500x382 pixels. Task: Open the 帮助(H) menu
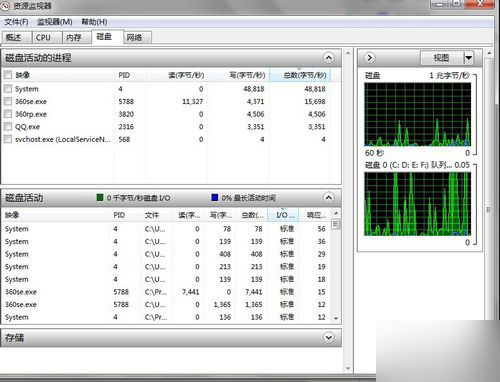pyautogui.click(x=94, y=22)
